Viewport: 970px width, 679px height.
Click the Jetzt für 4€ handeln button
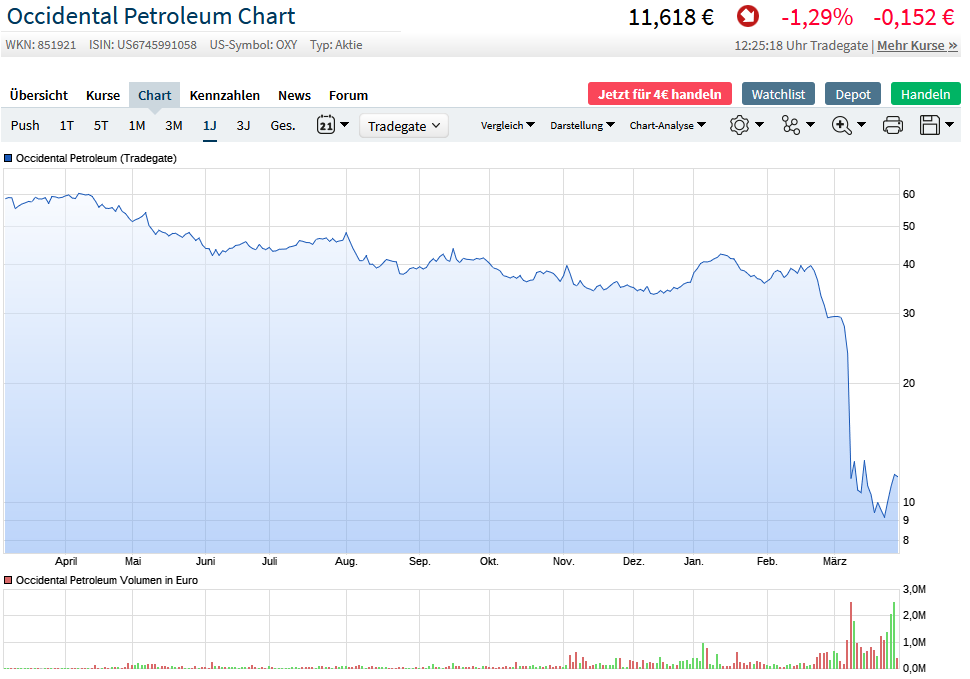(x=660, y=94)
